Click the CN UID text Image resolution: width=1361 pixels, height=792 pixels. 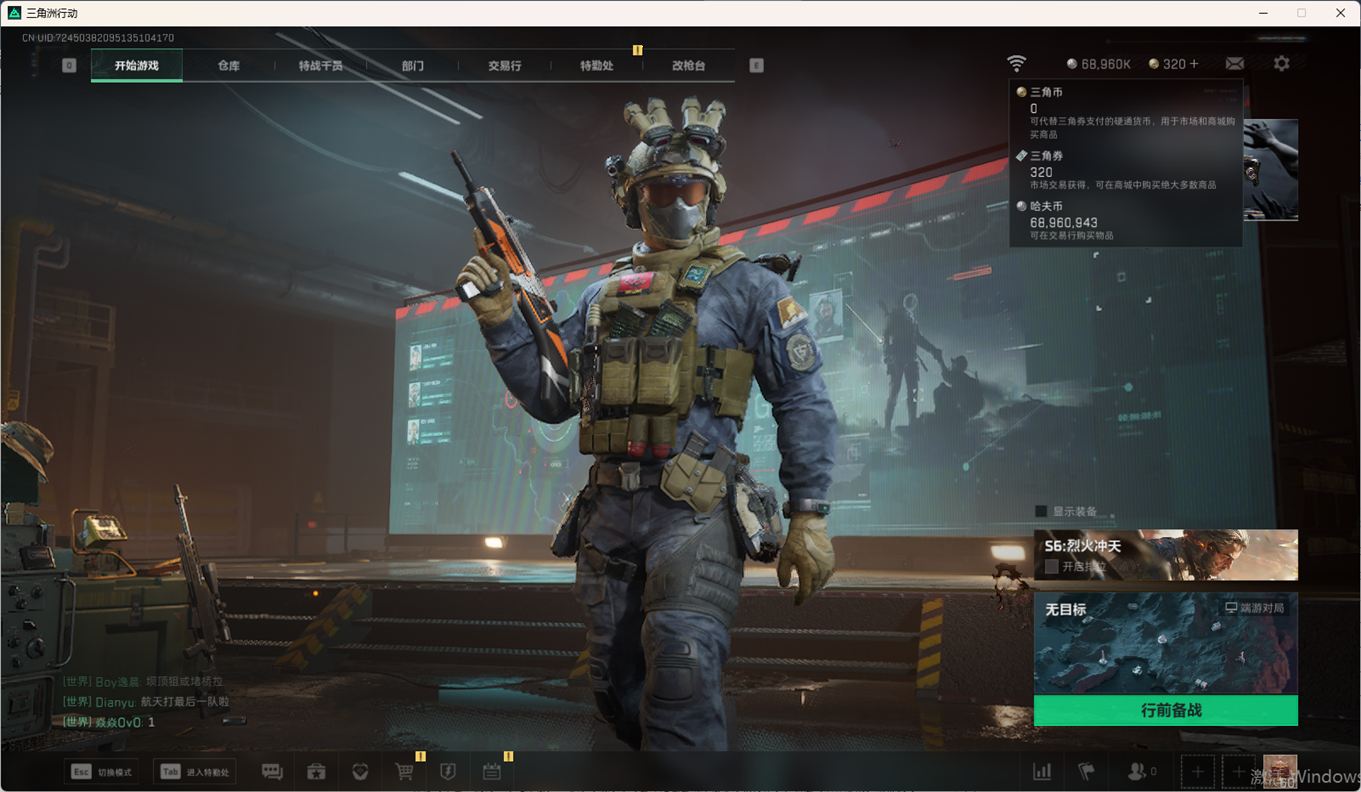98,38
